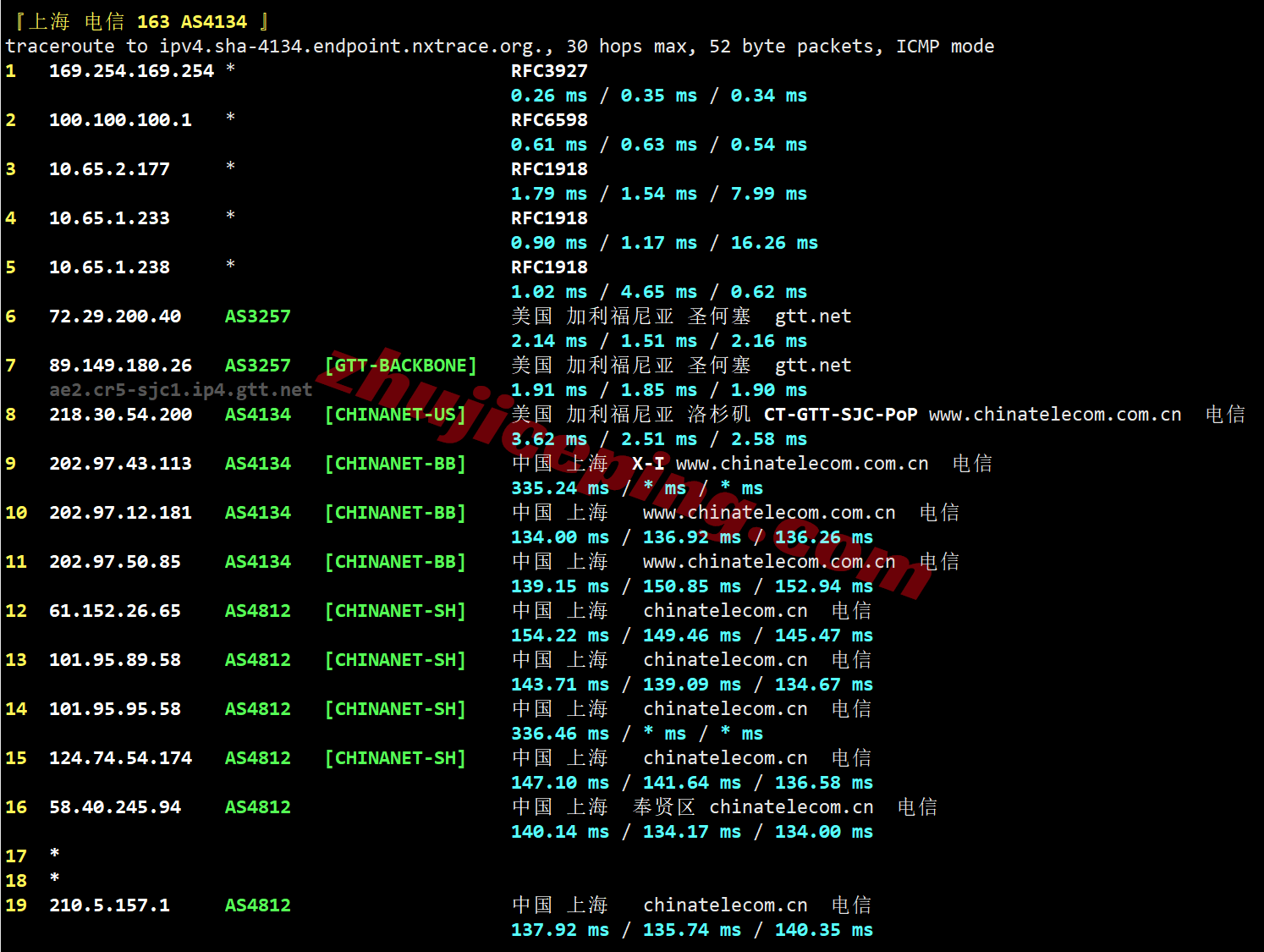Click latency value 150.85 ms
The width and height of the screenshot is (1264, 952).
click(x=692, y=586)
